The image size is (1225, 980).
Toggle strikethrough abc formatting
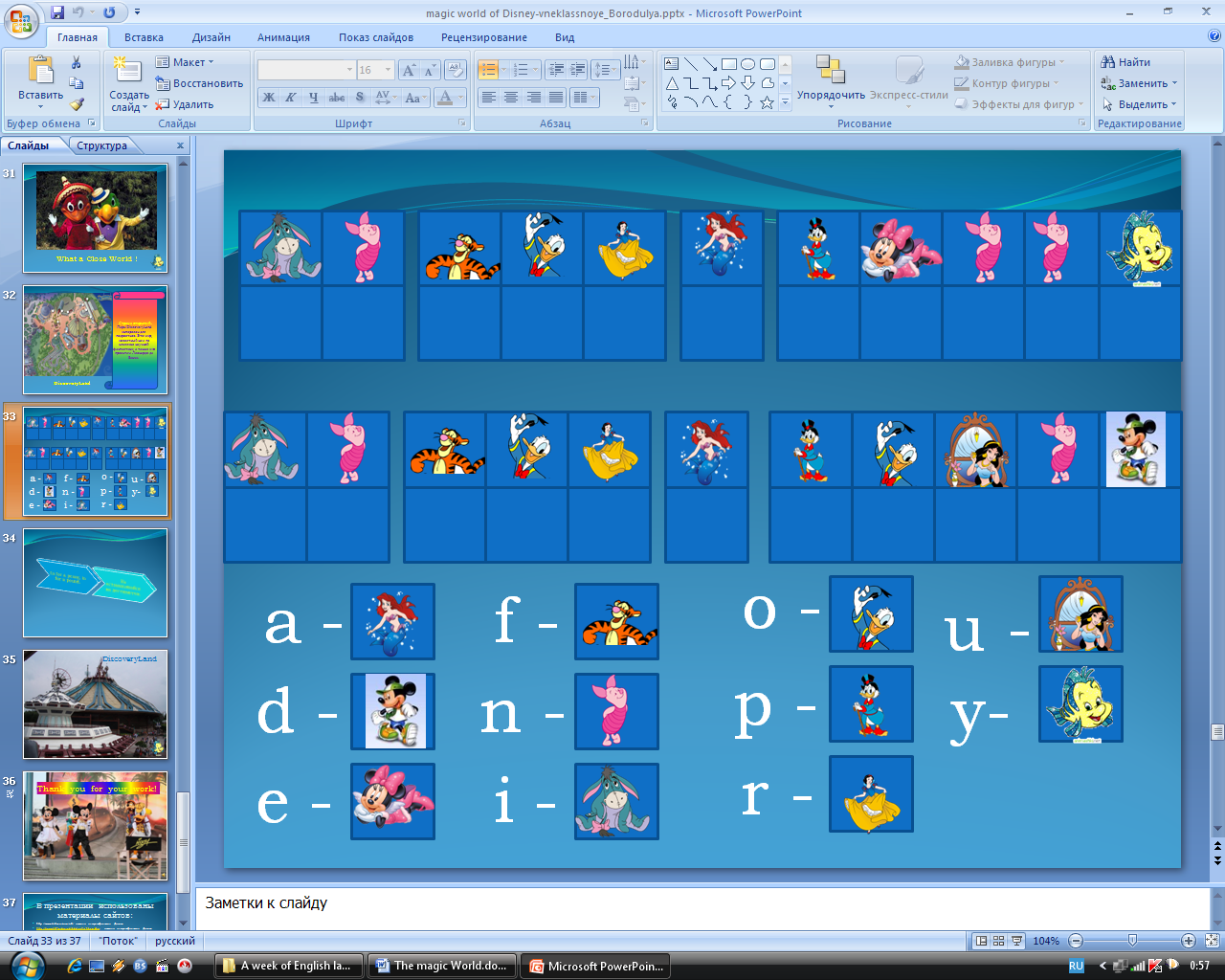click(x=337, y=98)
